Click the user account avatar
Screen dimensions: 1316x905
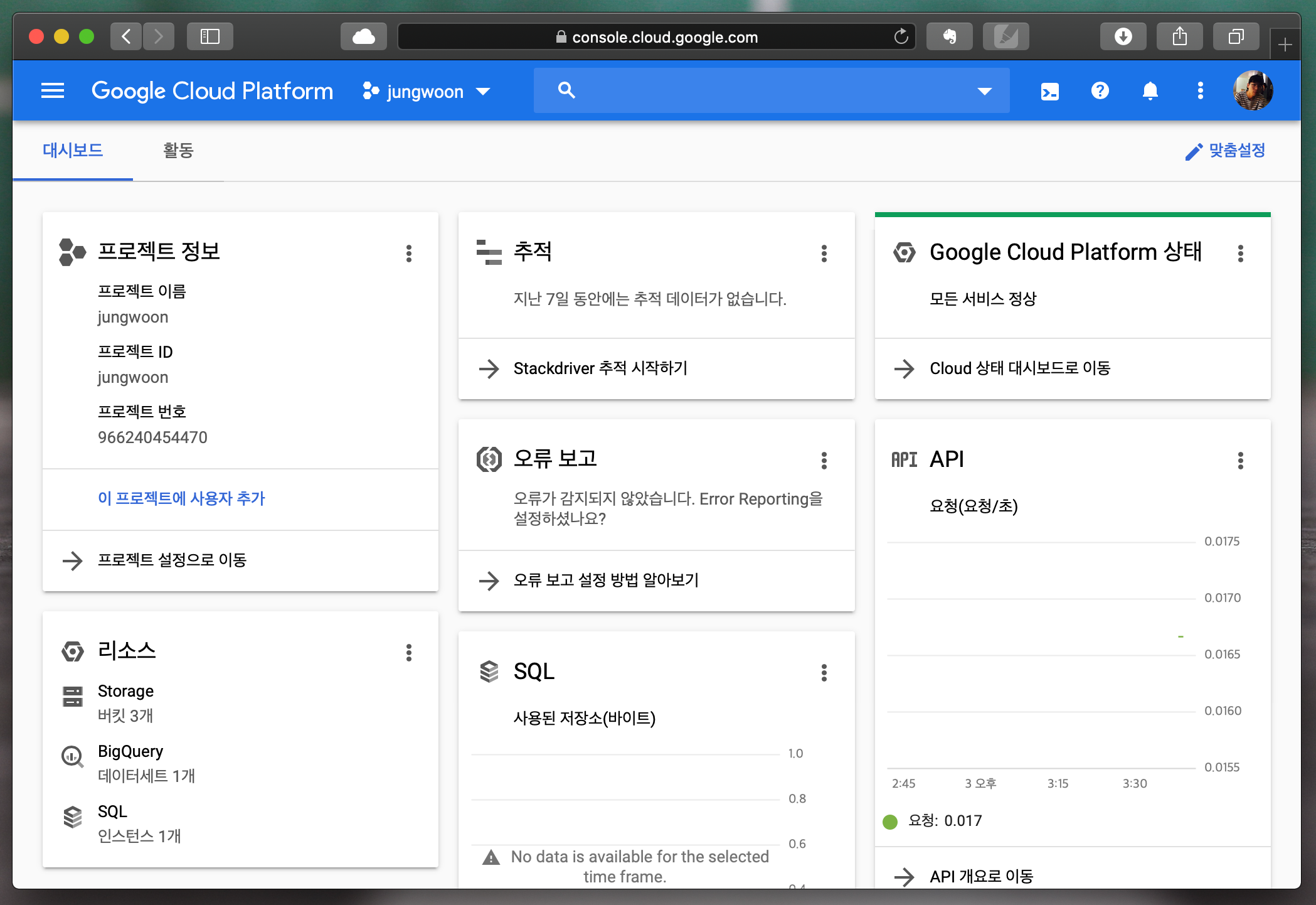(x=1252, y=91)
